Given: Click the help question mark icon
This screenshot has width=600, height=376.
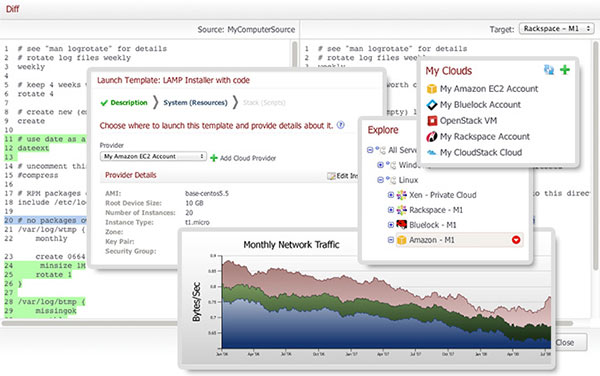Looking at the screenshot, I should (x=341, y=125).
